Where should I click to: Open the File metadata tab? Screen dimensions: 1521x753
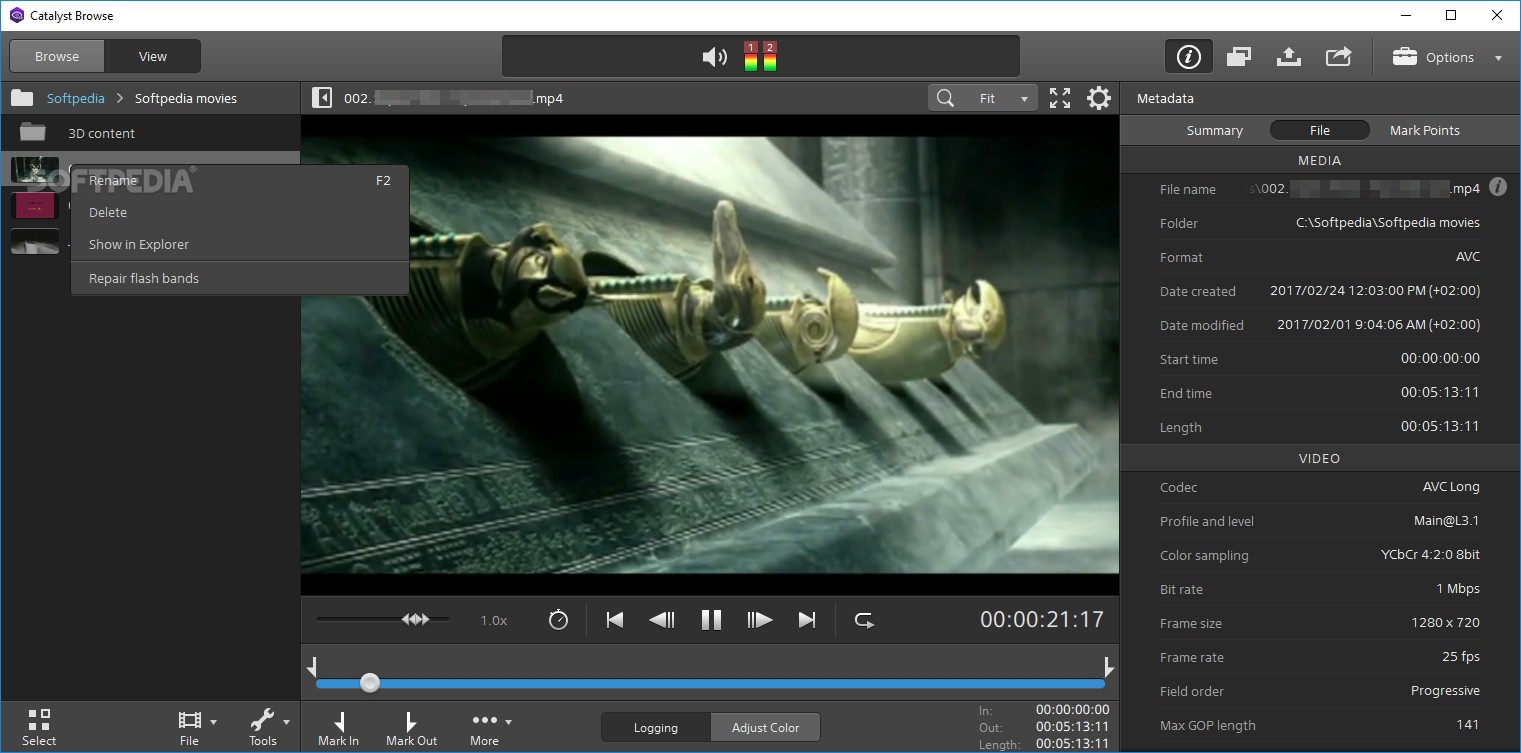coord(1320,130)
